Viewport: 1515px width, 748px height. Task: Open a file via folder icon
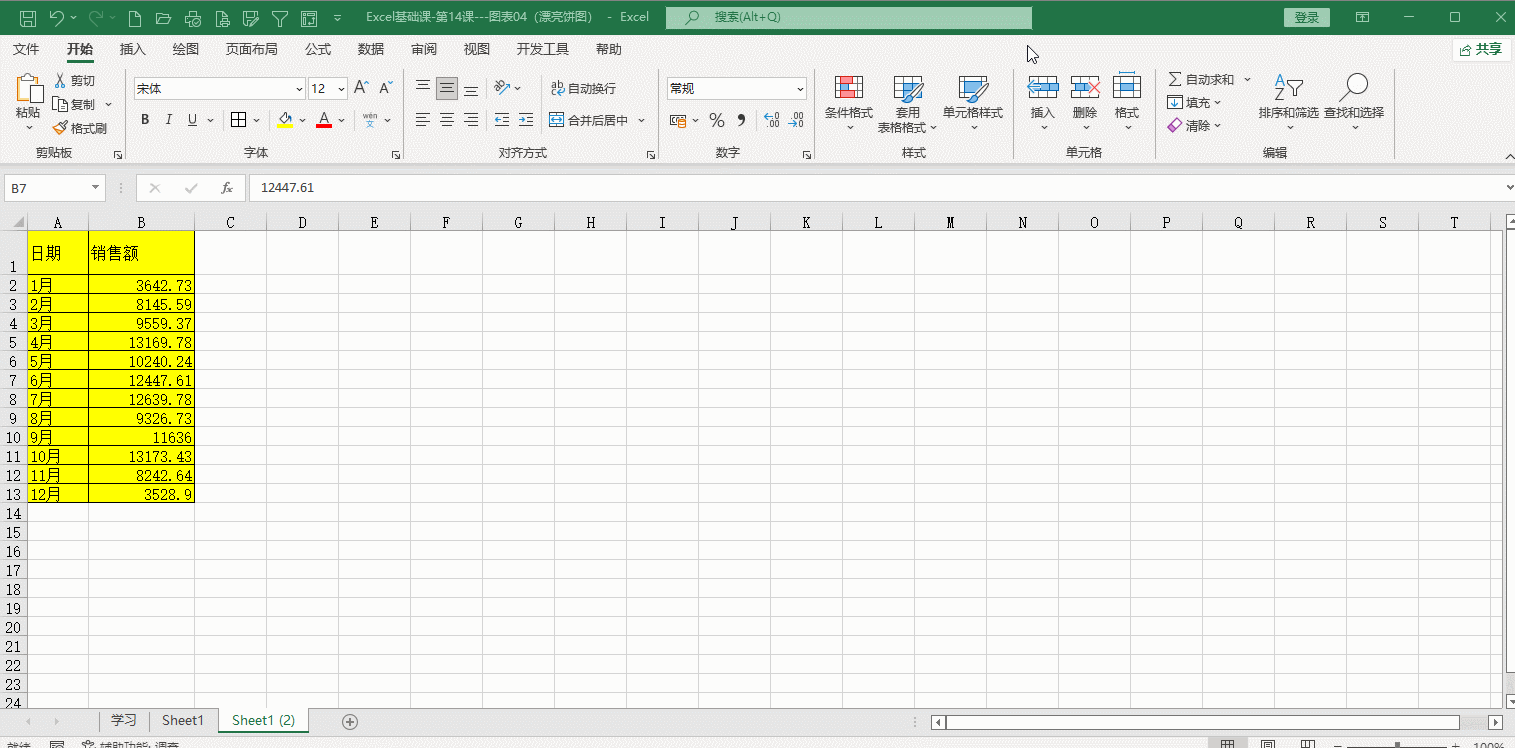click(163, 17)
